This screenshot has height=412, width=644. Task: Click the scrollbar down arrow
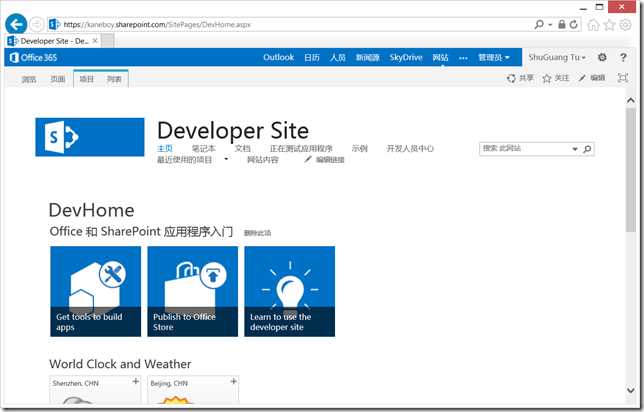tap(631, 390)
